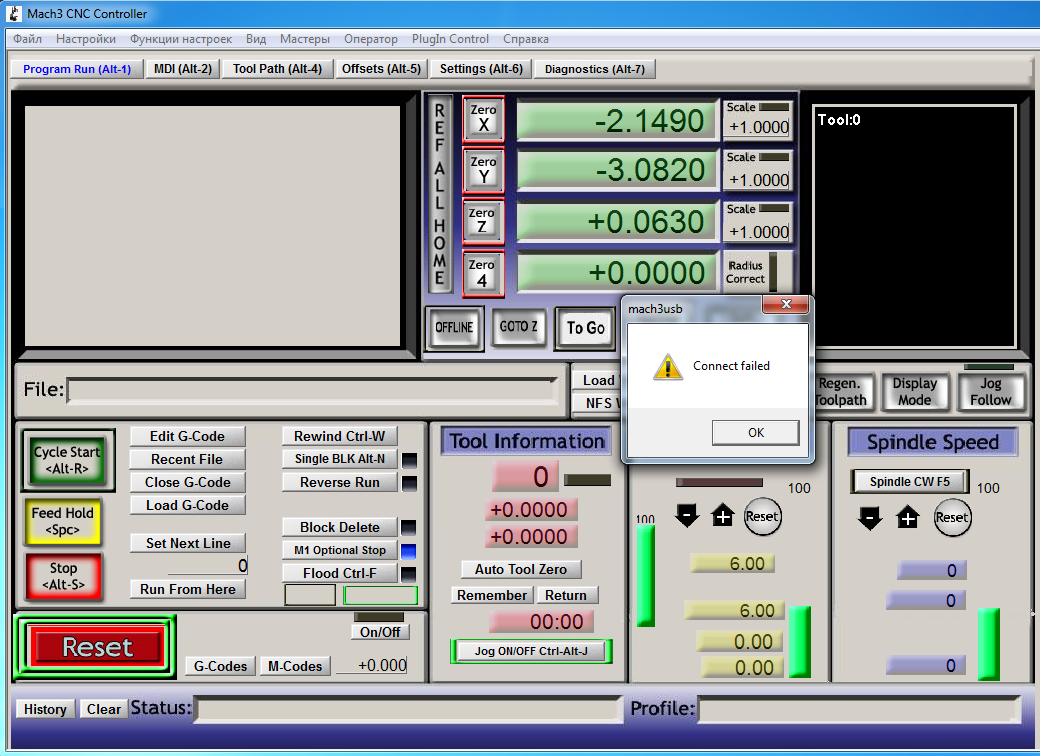Image resolution: width=1040 pixels, height=756 pixels.
Task: Click the big red Reset button
Action: tap(96, 647)
